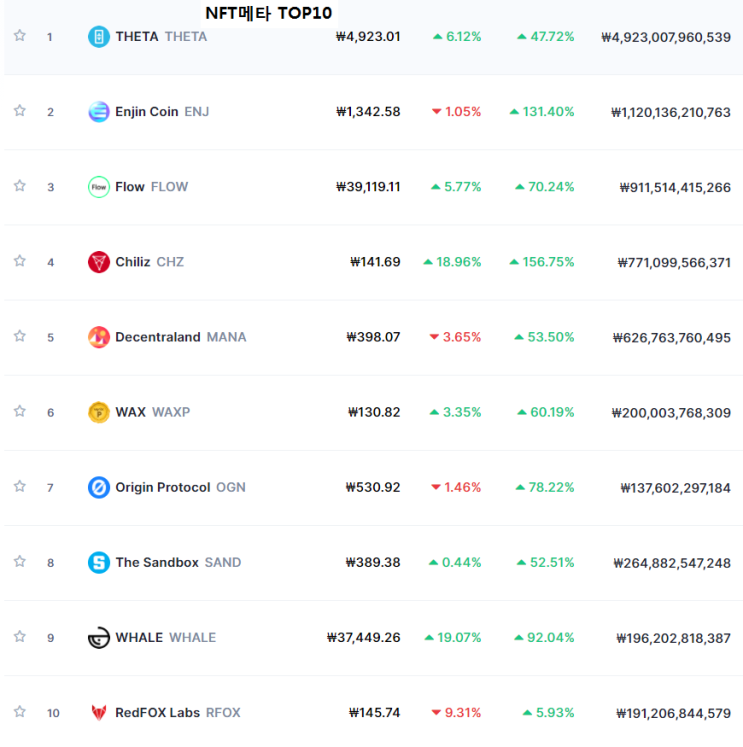
Task: Click the Flow coin logo icon
Action: point(99,187)
